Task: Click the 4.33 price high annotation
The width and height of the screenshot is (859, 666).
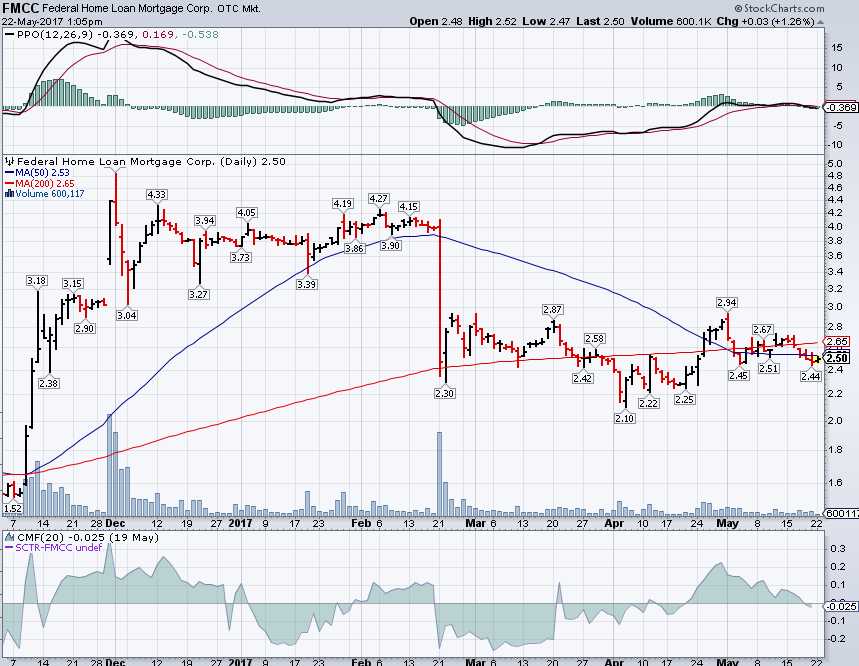Action: click(157, 194)
